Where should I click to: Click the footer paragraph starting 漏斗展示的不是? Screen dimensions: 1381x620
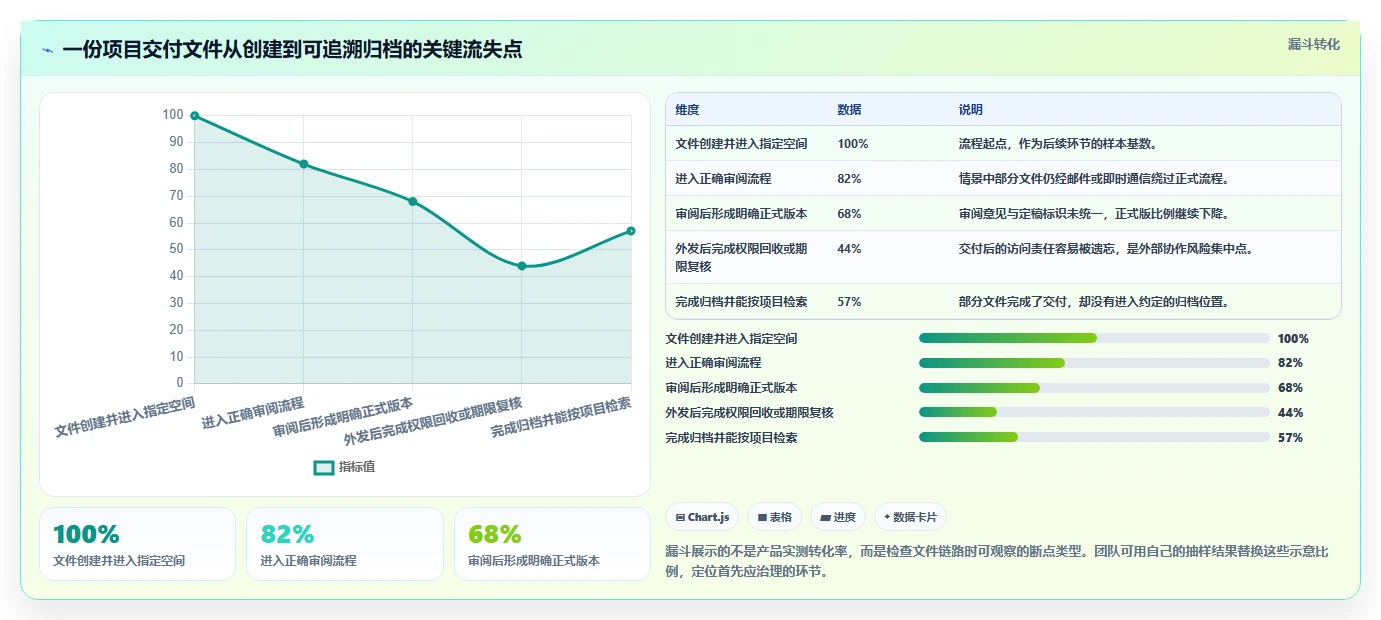click(x=996, y=562)
